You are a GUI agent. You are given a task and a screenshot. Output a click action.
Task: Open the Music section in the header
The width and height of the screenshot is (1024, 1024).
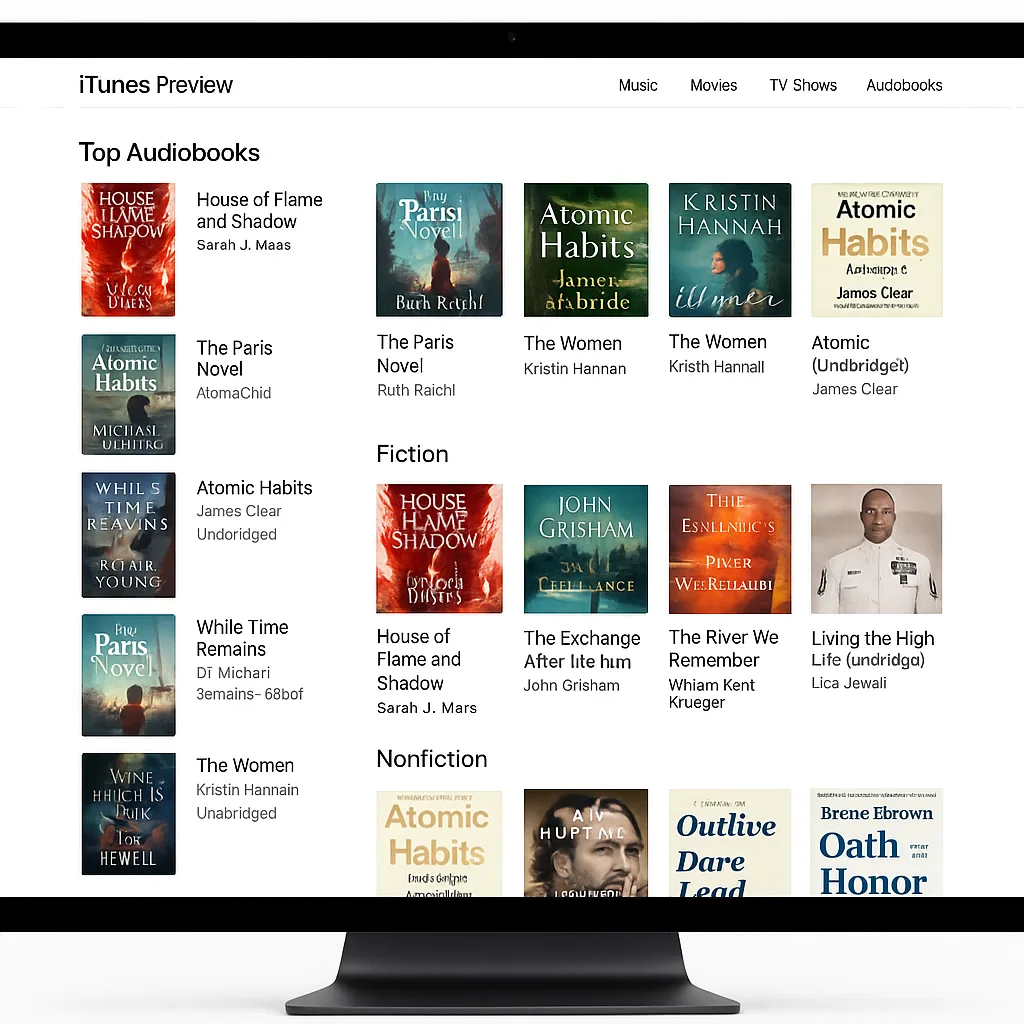pos(637,86)
